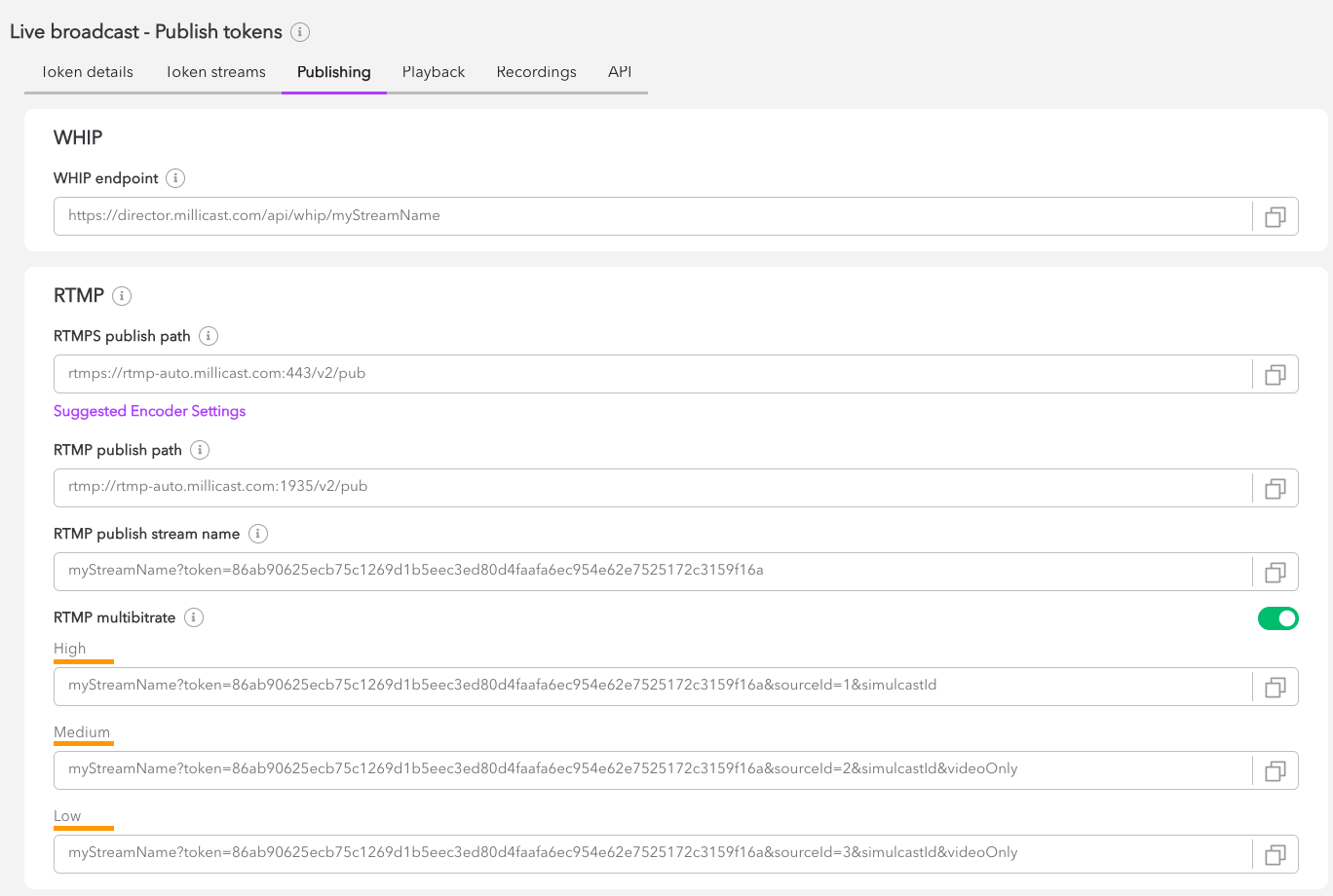Screen dimensions: 1333x896
Task: Select the Publishing tab
Action: tap(334, 72)
